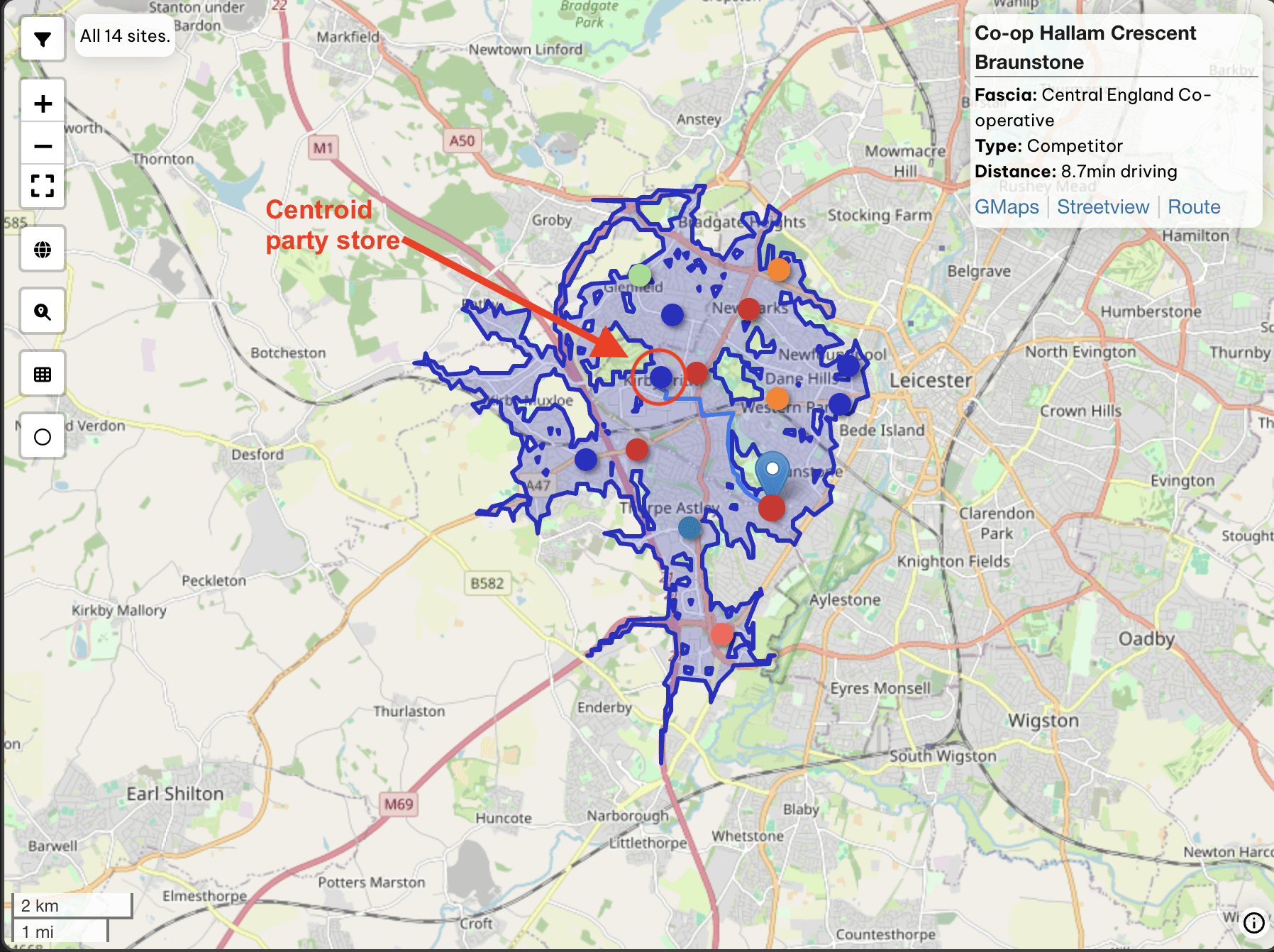1274x952 pixels.
Task: Click the circle draw tool button
Action: (x=43, y=437)
